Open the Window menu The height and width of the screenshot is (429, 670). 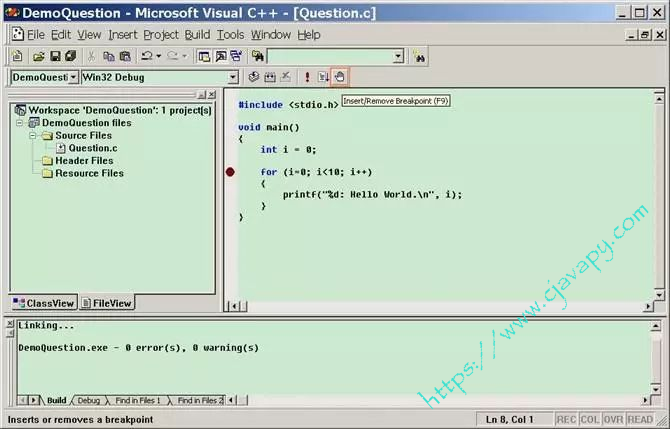[271, 35]
